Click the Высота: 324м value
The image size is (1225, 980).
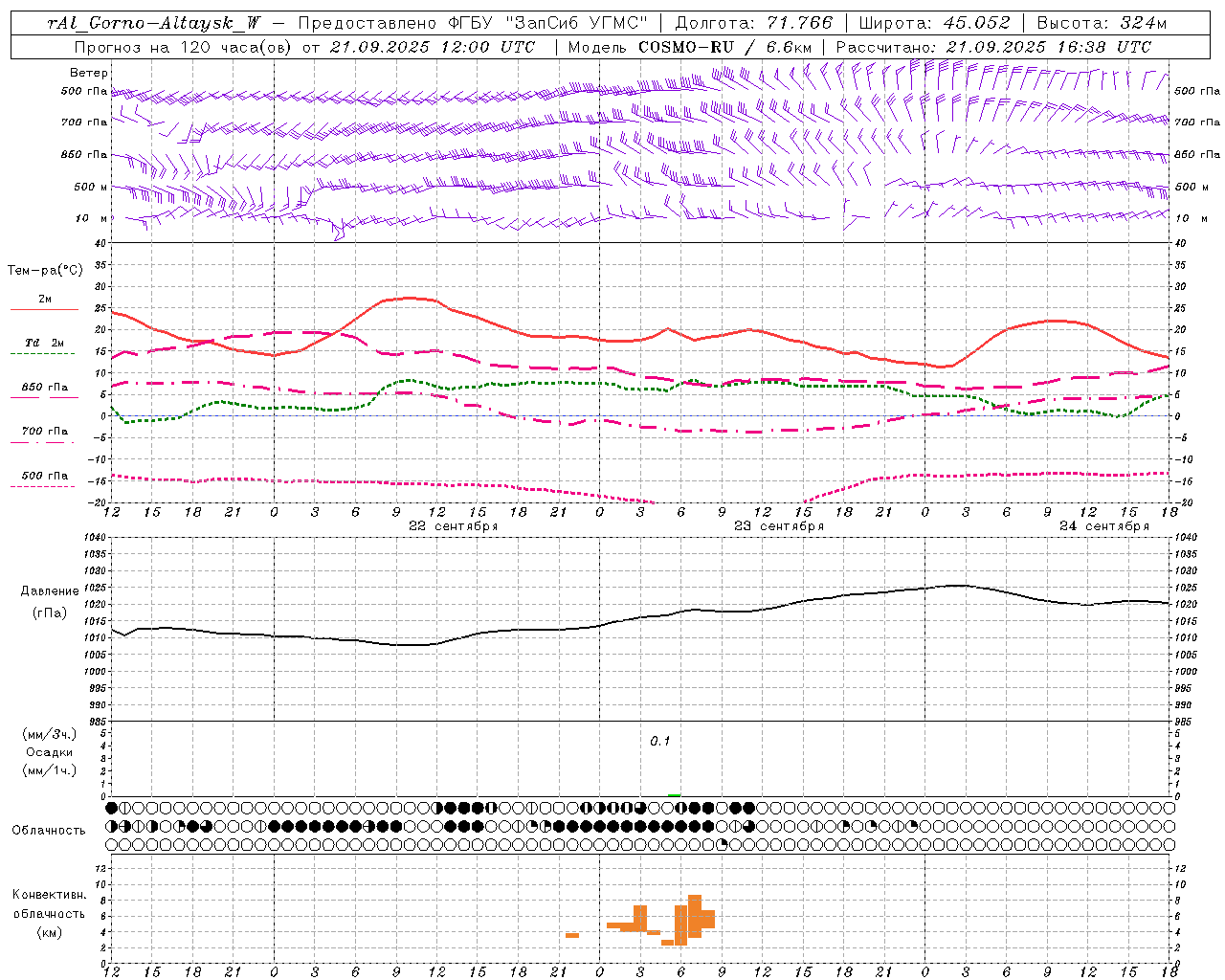[x=1102, y=23]
